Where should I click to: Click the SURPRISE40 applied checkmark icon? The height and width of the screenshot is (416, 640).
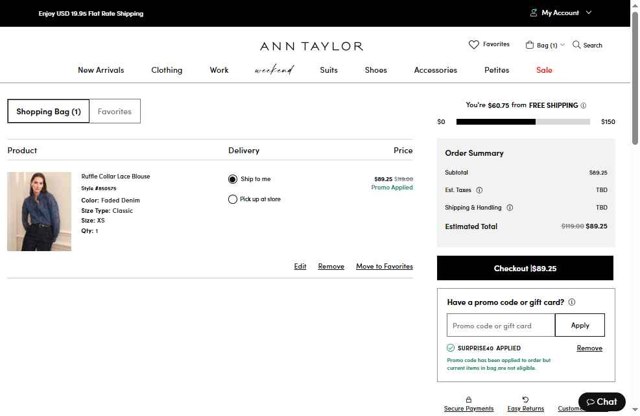coord(451,348)
